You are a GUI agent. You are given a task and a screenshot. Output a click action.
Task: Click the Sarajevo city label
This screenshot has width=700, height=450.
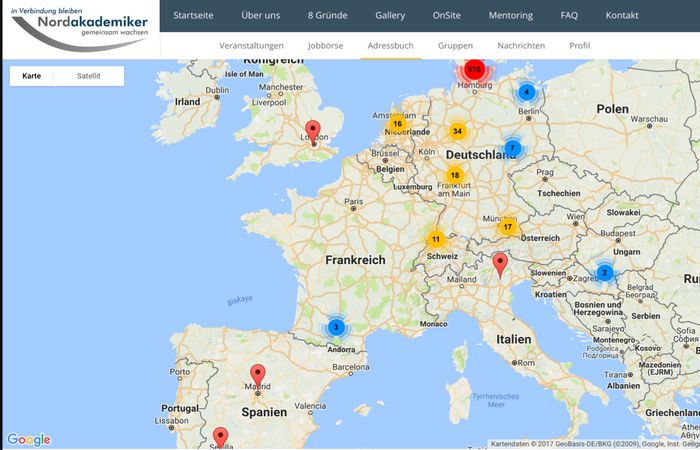[608, 329]
